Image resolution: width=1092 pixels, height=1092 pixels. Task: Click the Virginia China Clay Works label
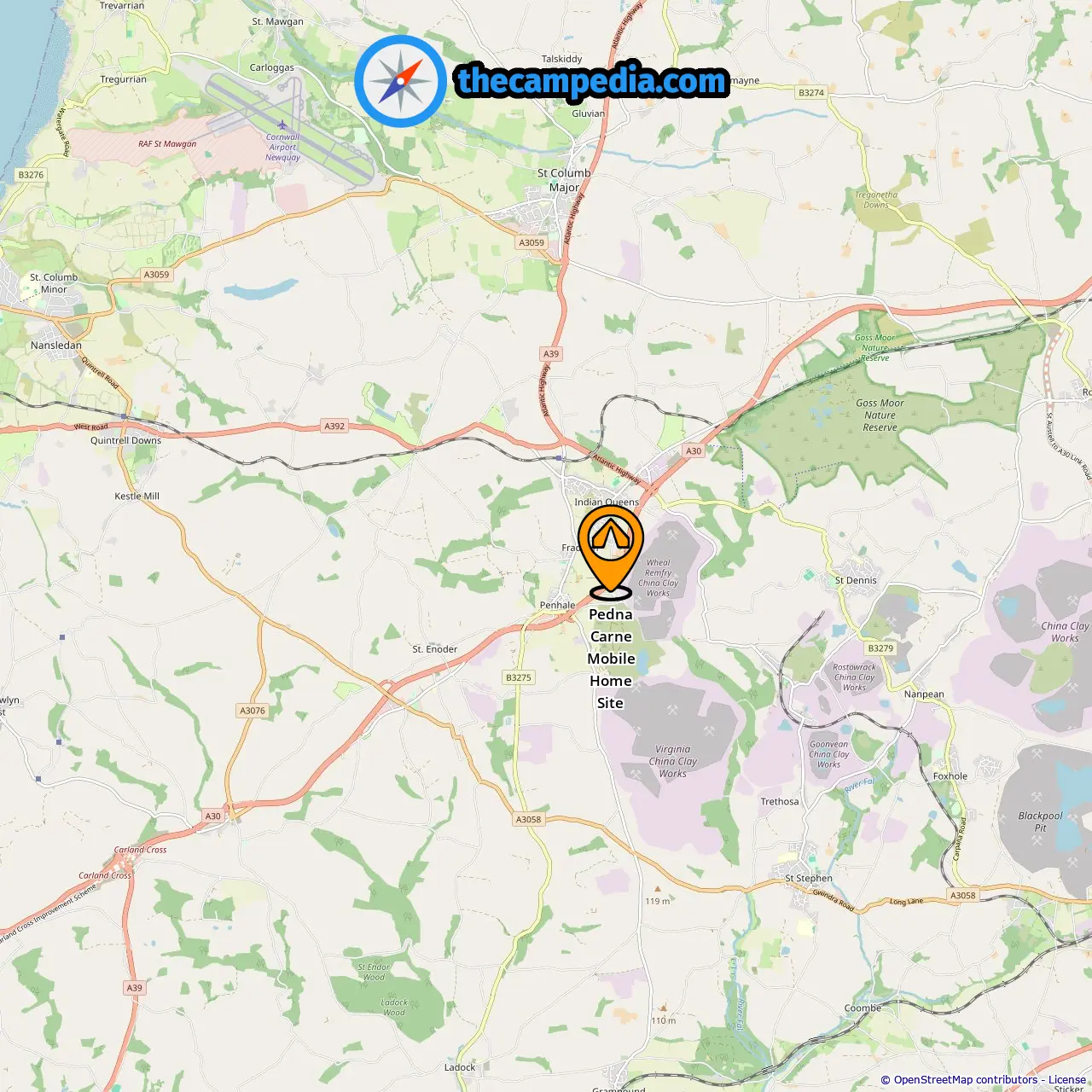point(672,761)
